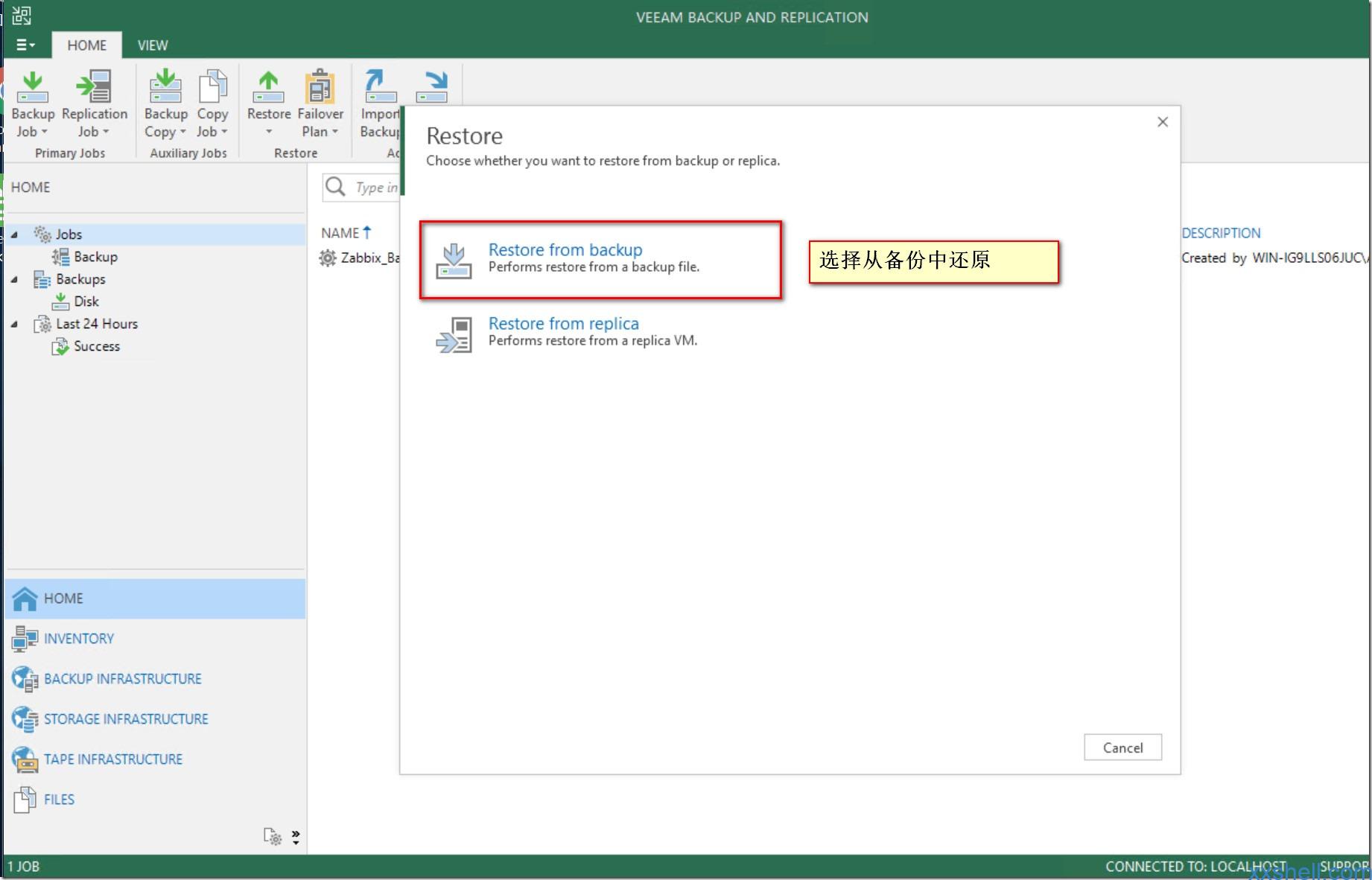The height and width of the screenshot is (880, 1372).
Task: Open the Backup Job ribbon icon
Action: tap(33, 87)
